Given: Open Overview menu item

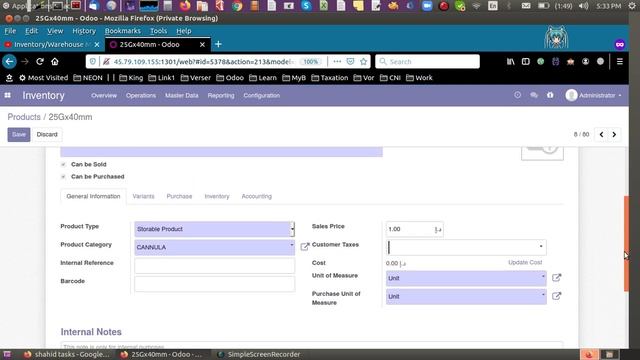Looking at the screenshot, I should click(104, 96).
